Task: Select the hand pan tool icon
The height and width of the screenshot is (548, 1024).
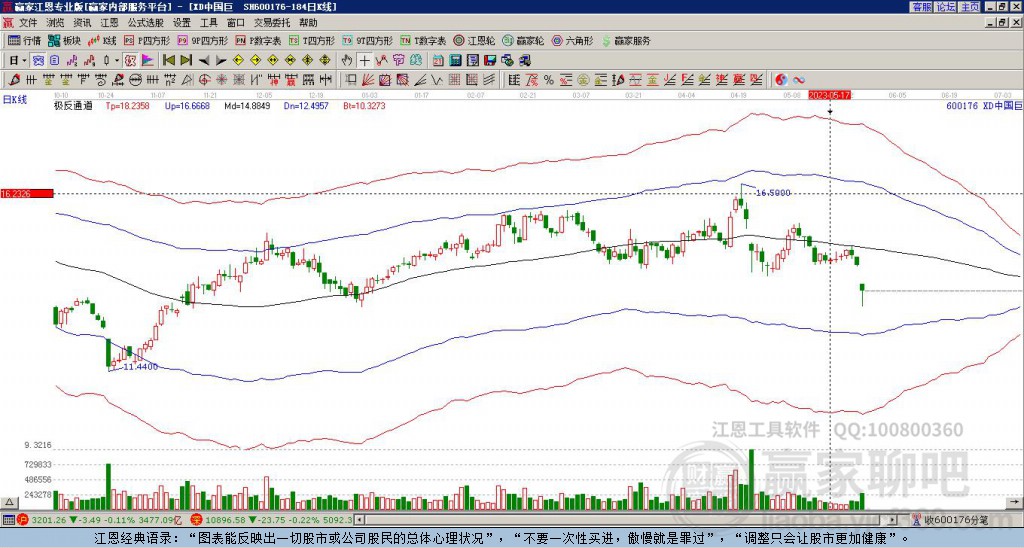Action: point(347,61)
